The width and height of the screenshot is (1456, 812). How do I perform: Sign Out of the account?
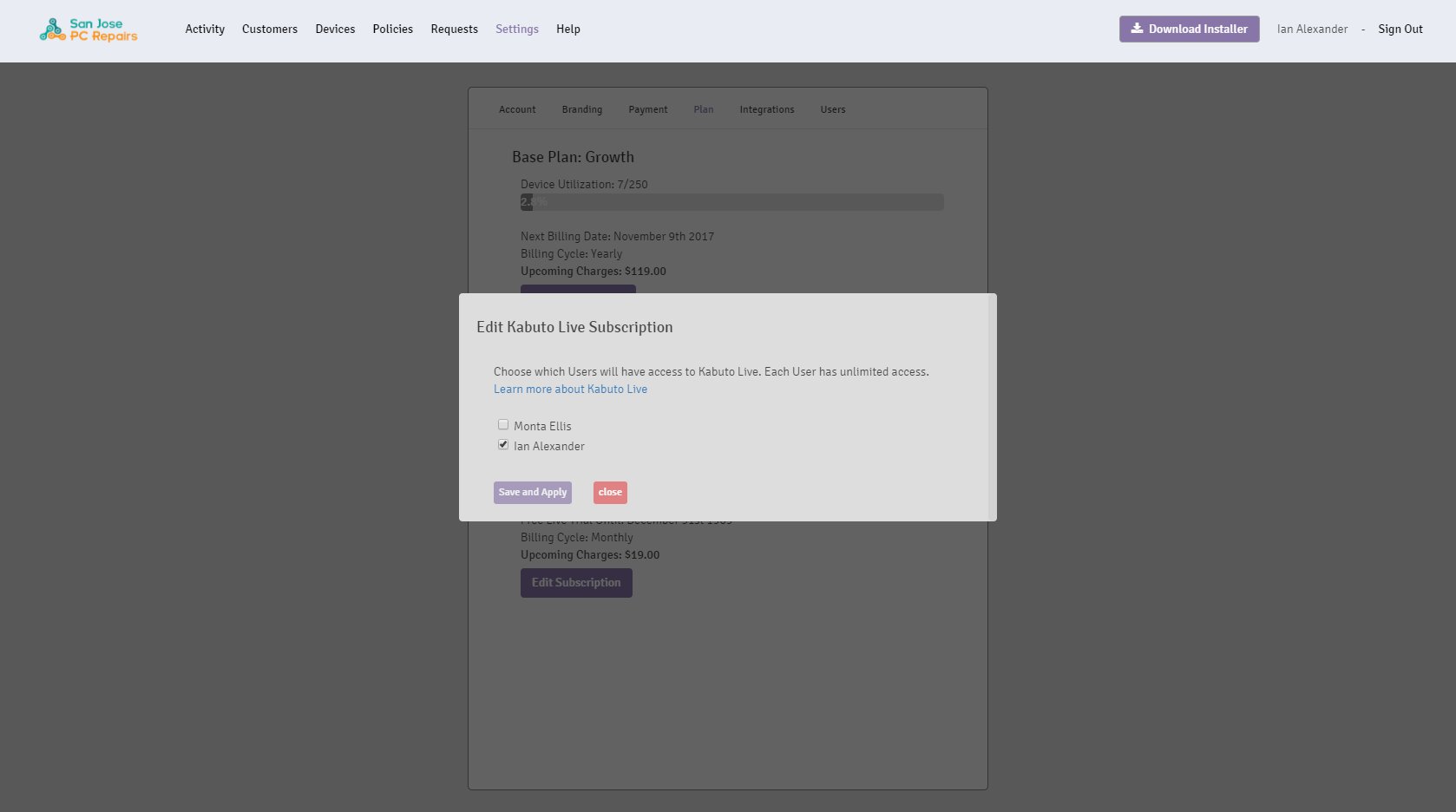pyautogui.click(x=1400, y=29)
